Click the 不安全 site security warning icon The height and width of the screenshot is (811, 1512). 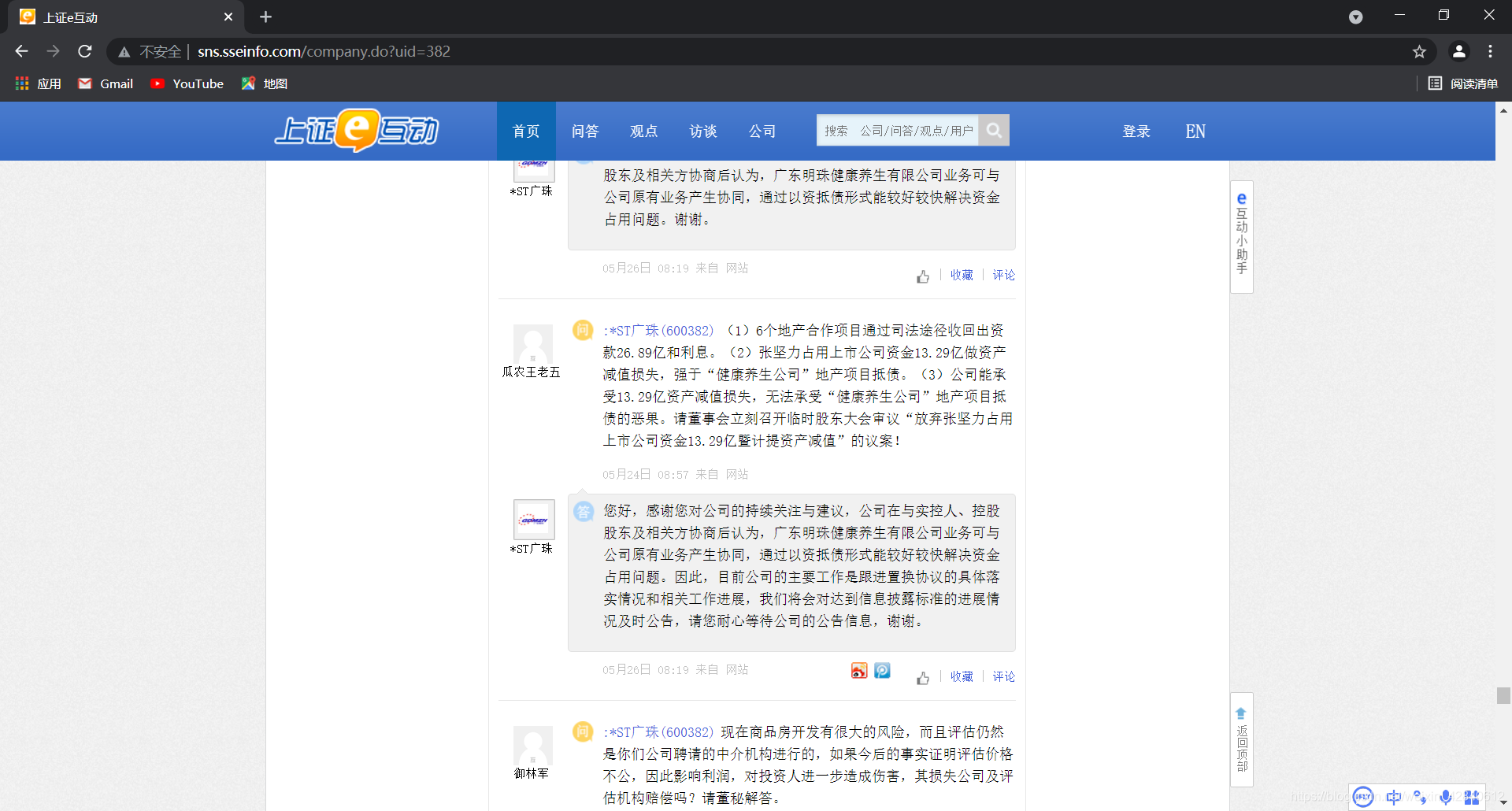point(124,52)
